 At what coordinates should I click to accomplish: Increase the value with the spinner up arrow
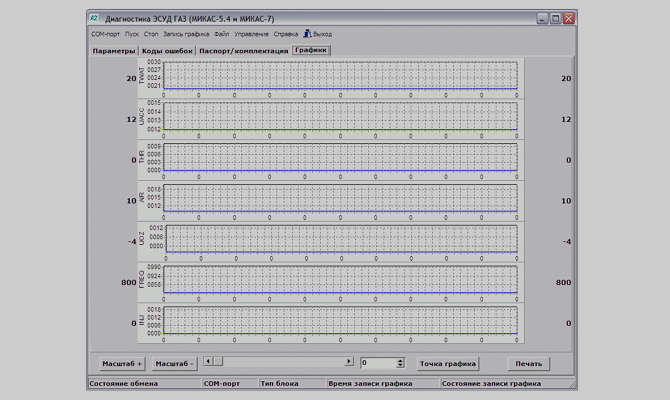pos(401,360)
